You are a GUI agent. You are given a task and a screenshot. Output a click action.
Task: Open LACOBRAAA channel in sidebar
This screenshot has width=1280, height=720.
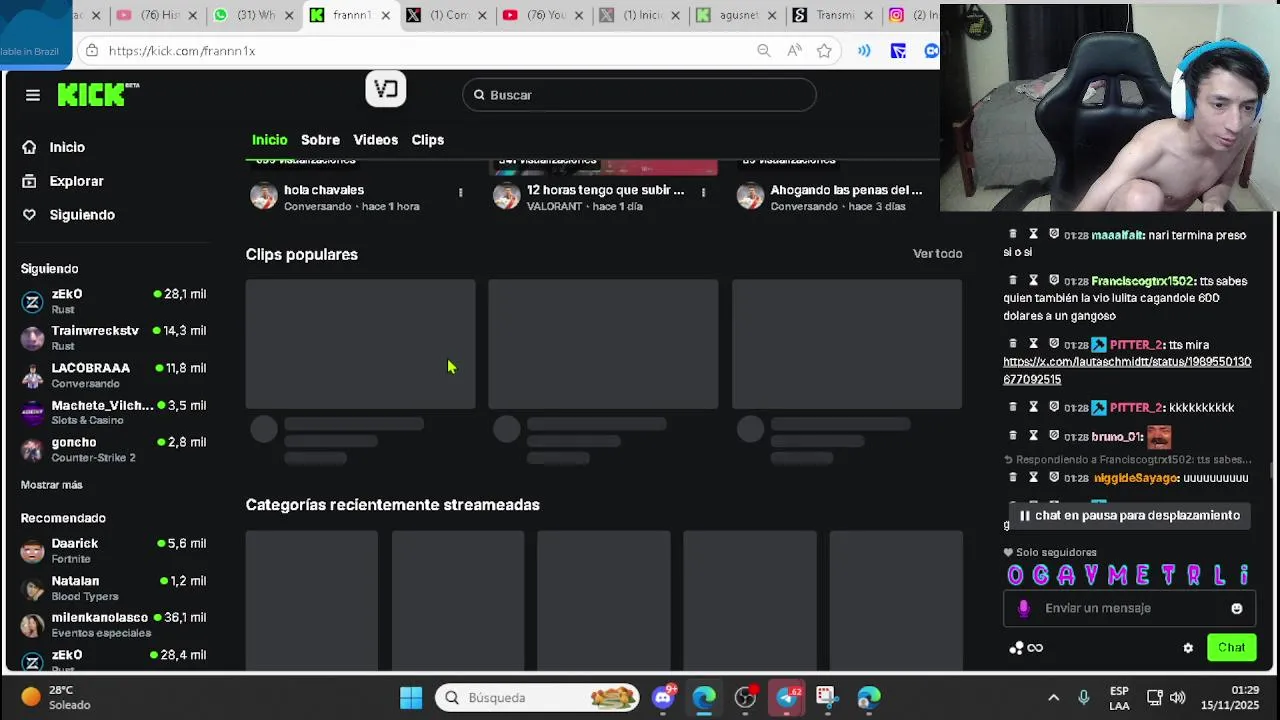point(113,375)
